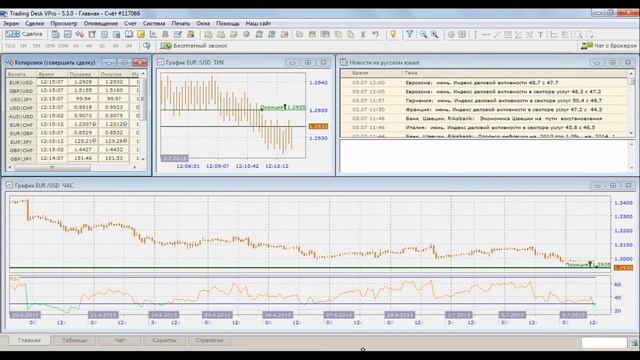This screenshot has height=360, width=640.
Task: Select the GBP/JPY row in quotes
Action: pyautogui.click(x=73, y=158)
